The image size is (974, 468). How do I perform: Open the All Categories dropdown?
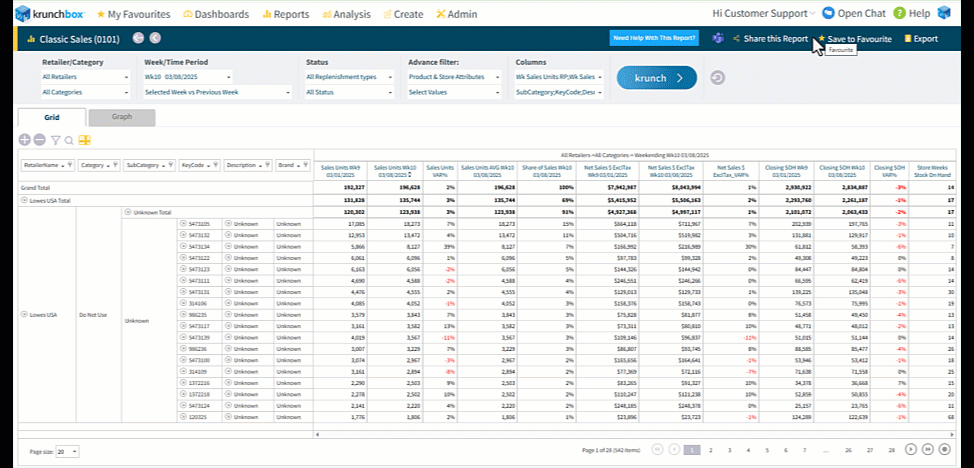pyautogui.click(x=85, y=93)
